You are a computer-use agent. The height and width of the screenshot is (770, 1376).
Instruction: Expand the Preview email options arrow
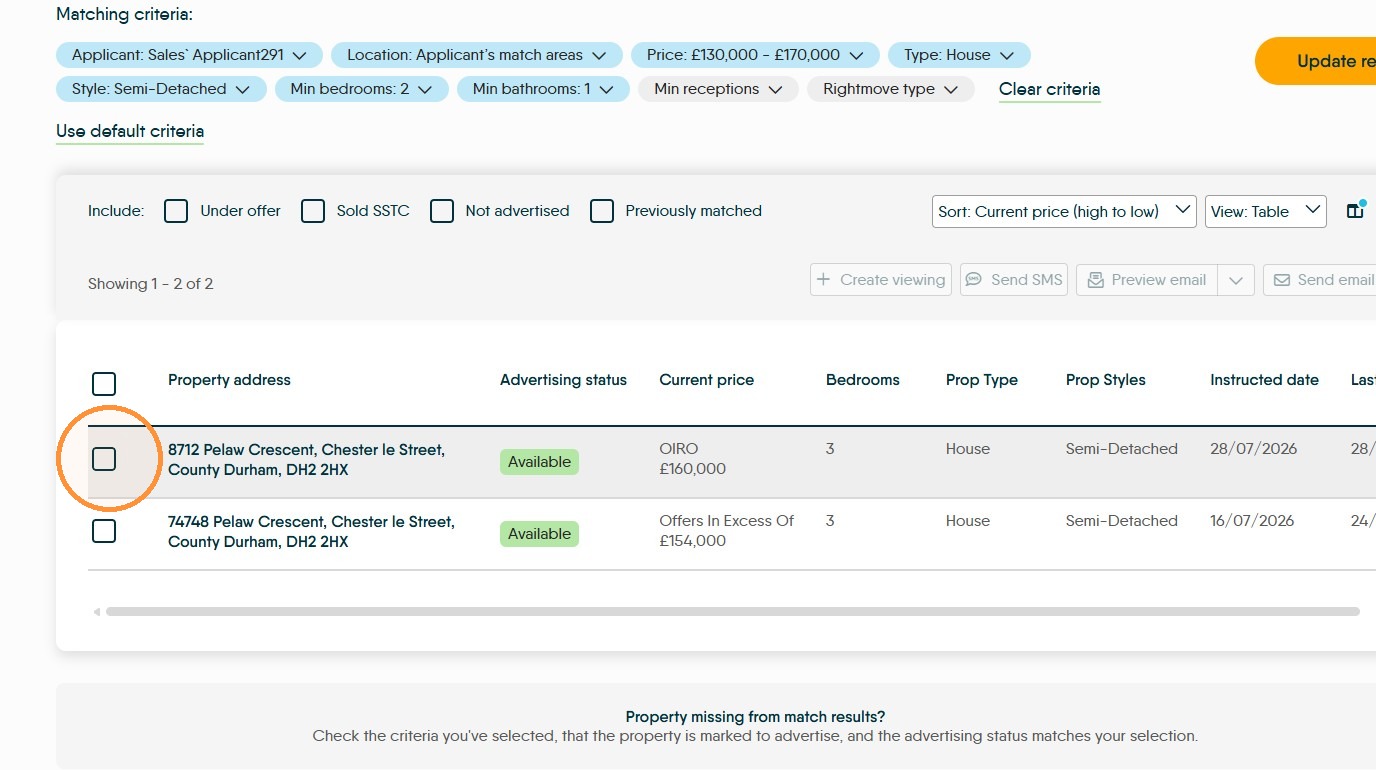[x=1236, y=280]
